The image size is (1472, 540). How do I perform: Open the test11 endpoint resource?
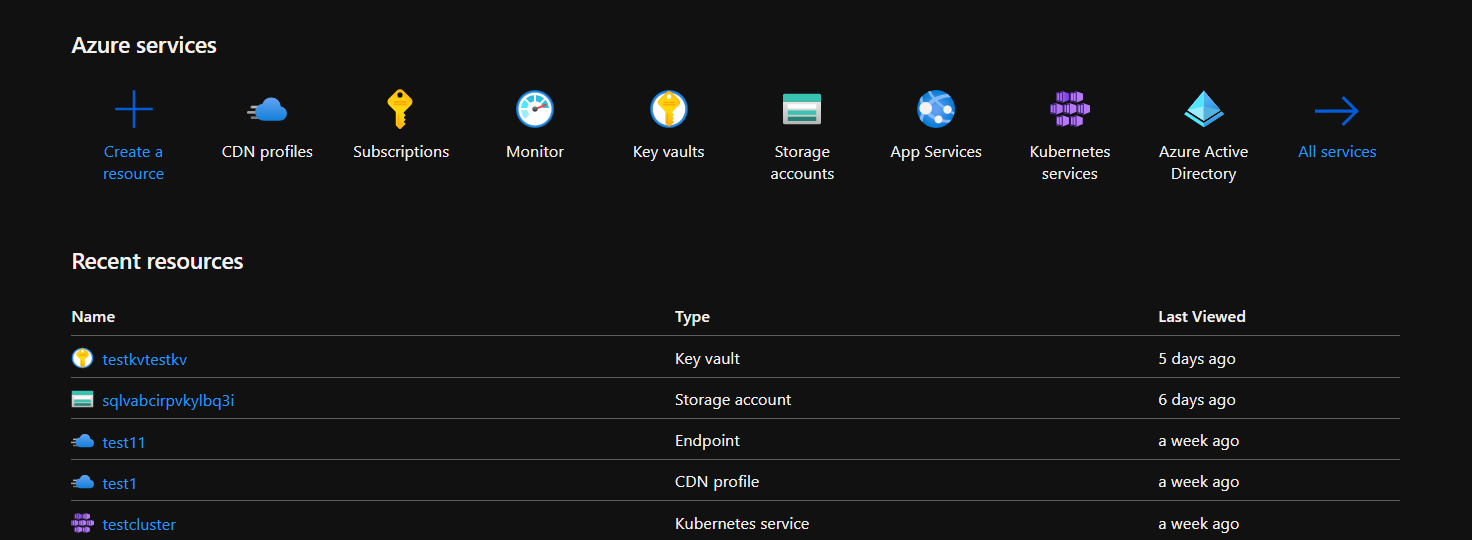pyautogui.click(x=124, y=442)
